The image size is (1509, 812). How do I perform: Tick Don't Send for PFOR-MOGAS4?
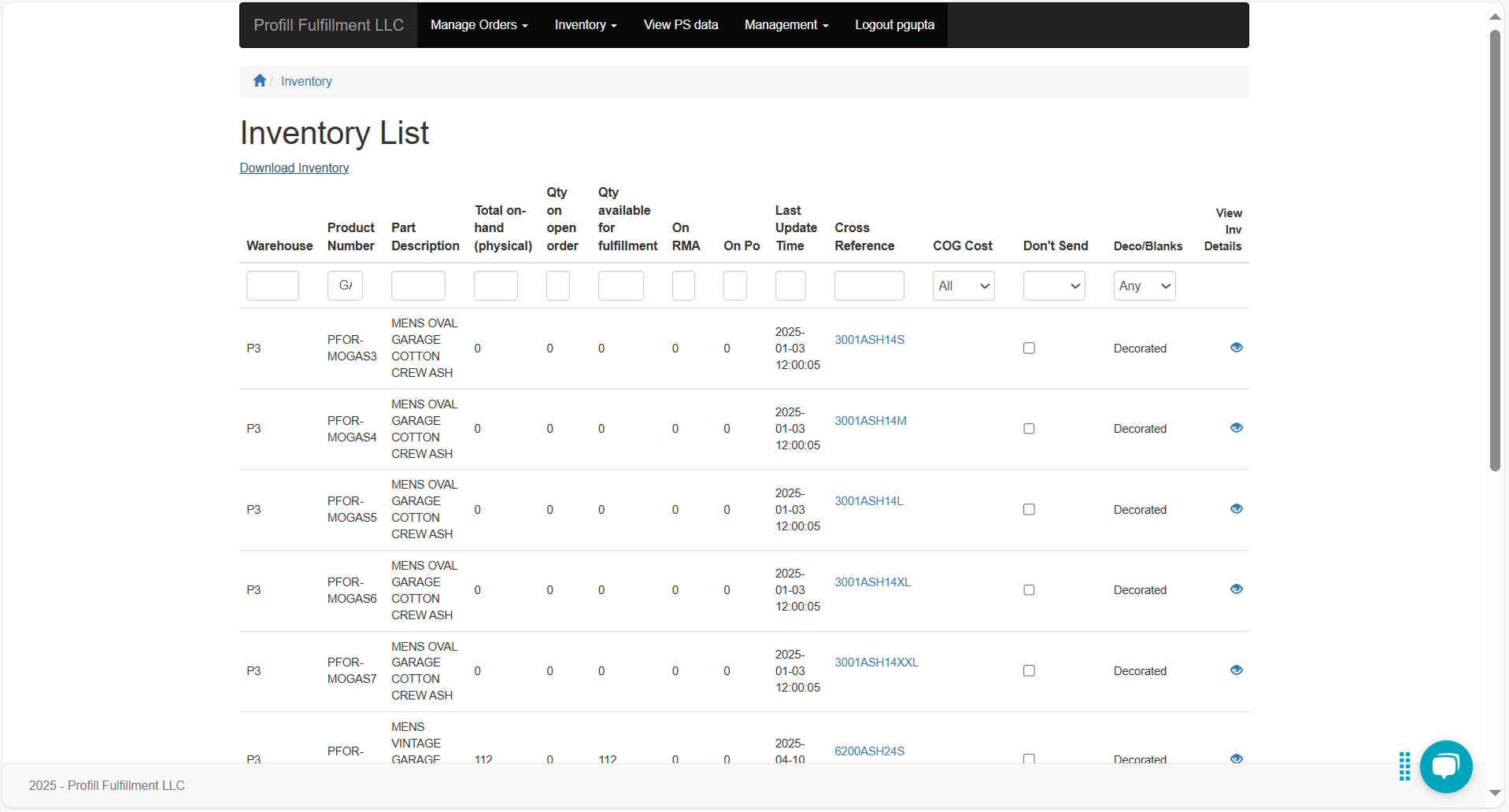pos(1029,429)
